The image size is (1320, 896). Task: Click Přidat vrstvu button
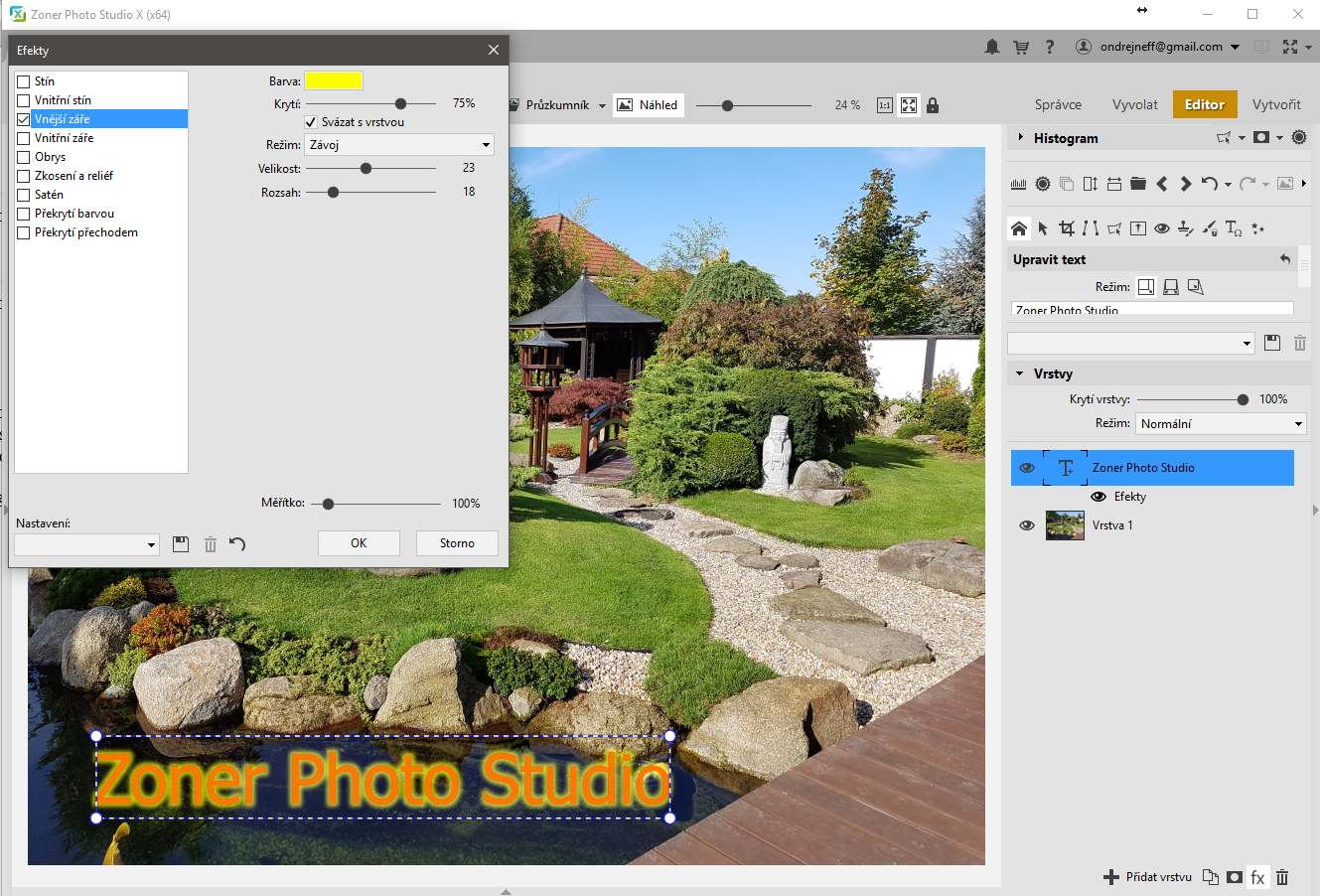[x=1147, y=877]
